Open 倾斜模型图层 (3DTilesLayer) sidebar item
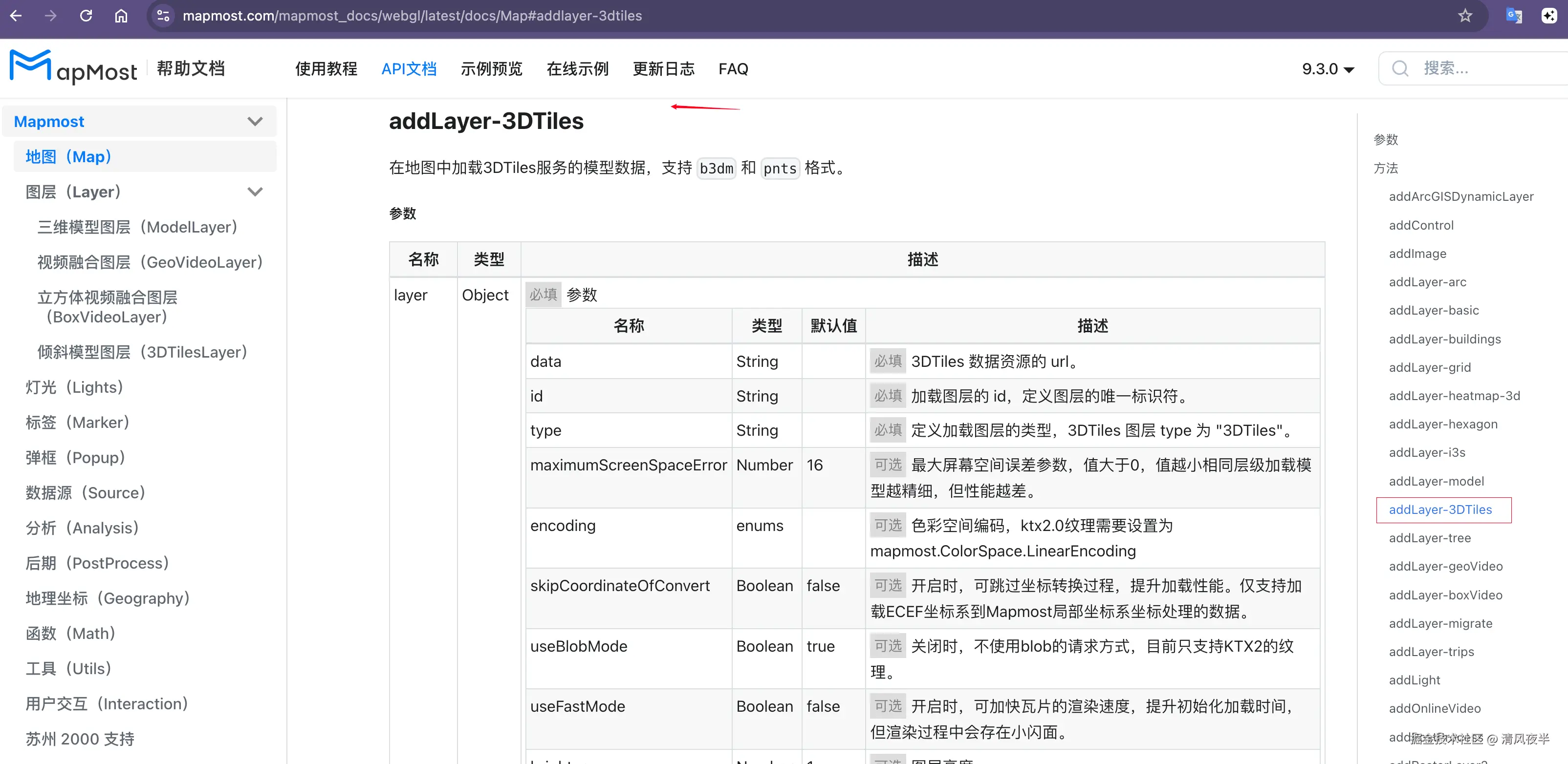Image resolution: width=1568 pixels, height=764 pixels. 142,352
